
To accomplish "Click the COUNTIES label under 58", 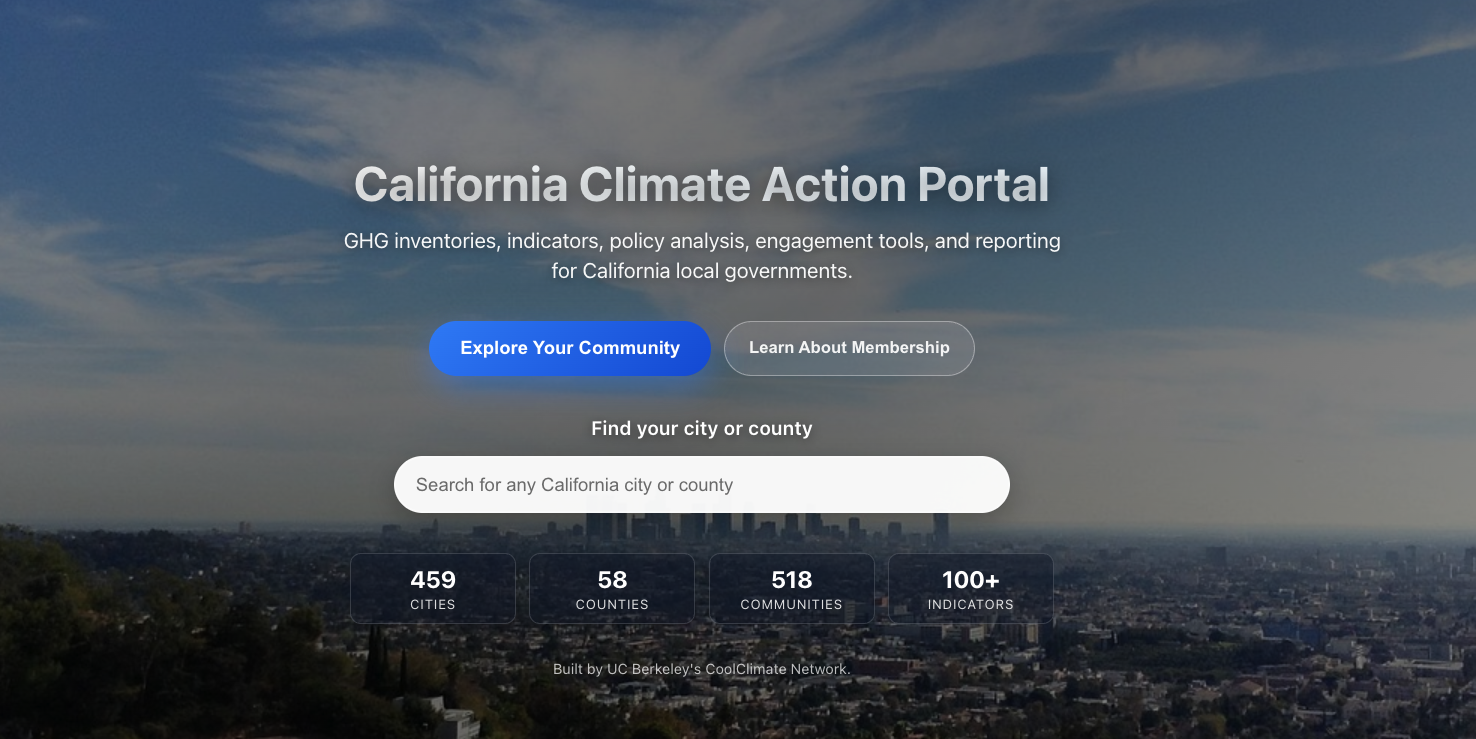I will (612, 605).
